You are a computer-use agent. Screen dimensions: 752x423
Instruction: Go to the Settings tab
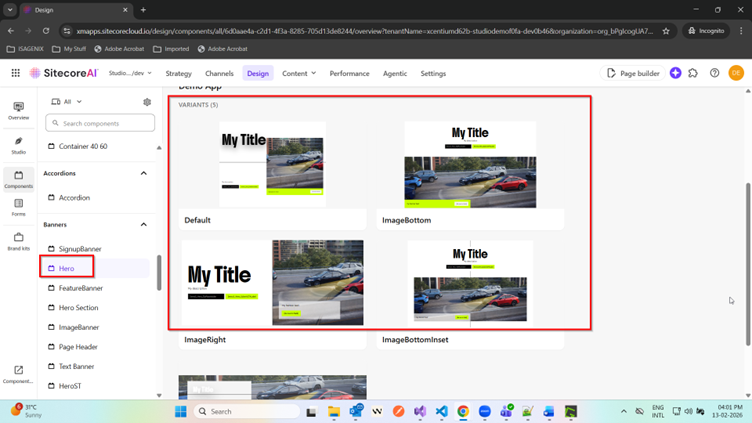pyautogui.click(x=433, y=73)
